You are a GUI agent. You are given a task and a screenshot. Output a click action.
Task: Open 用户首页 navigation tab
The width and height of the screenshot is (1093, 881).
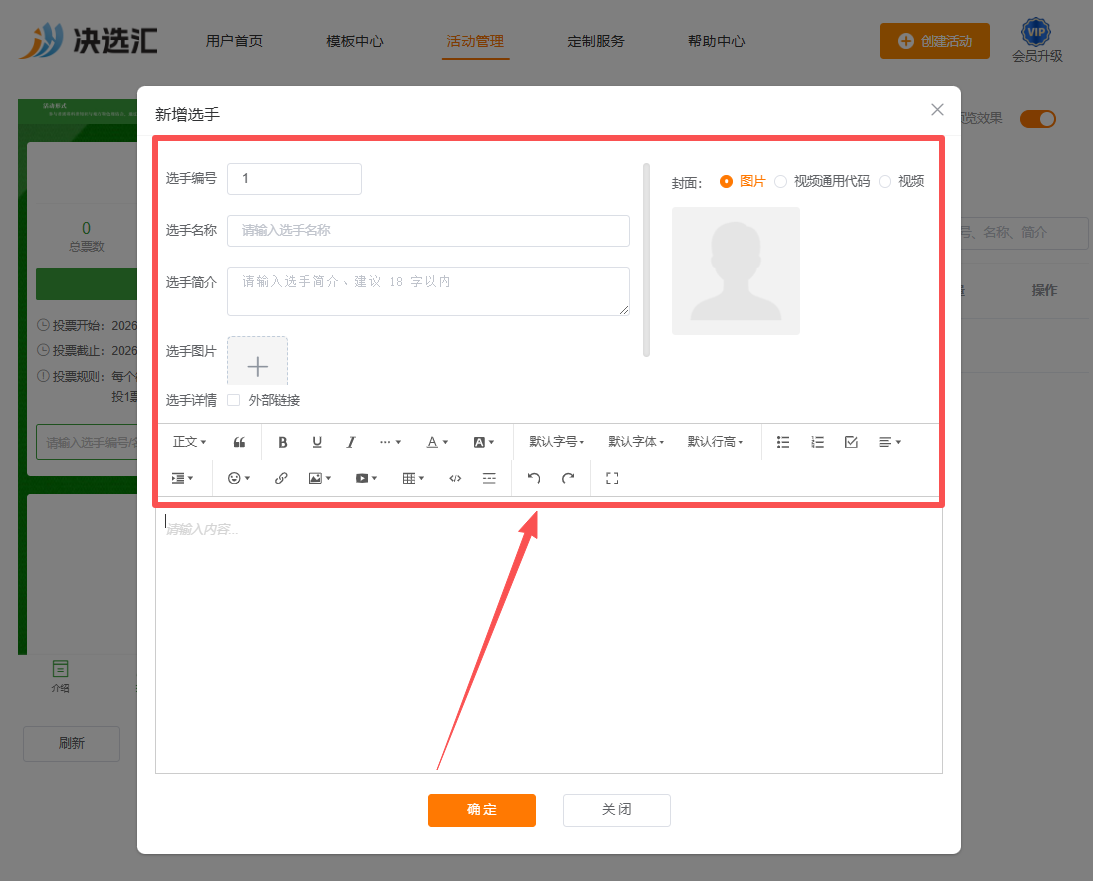tap(234, 41)
